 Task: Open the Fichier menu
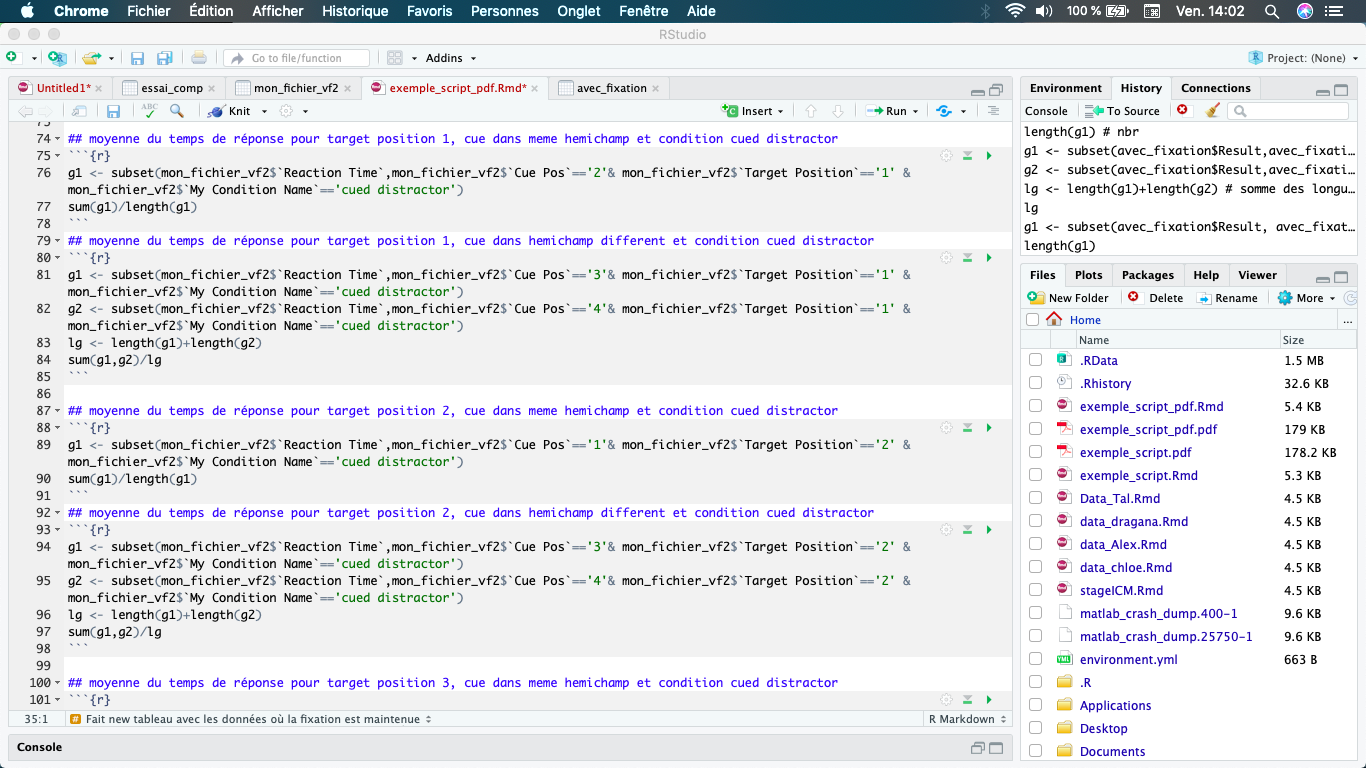149,11
